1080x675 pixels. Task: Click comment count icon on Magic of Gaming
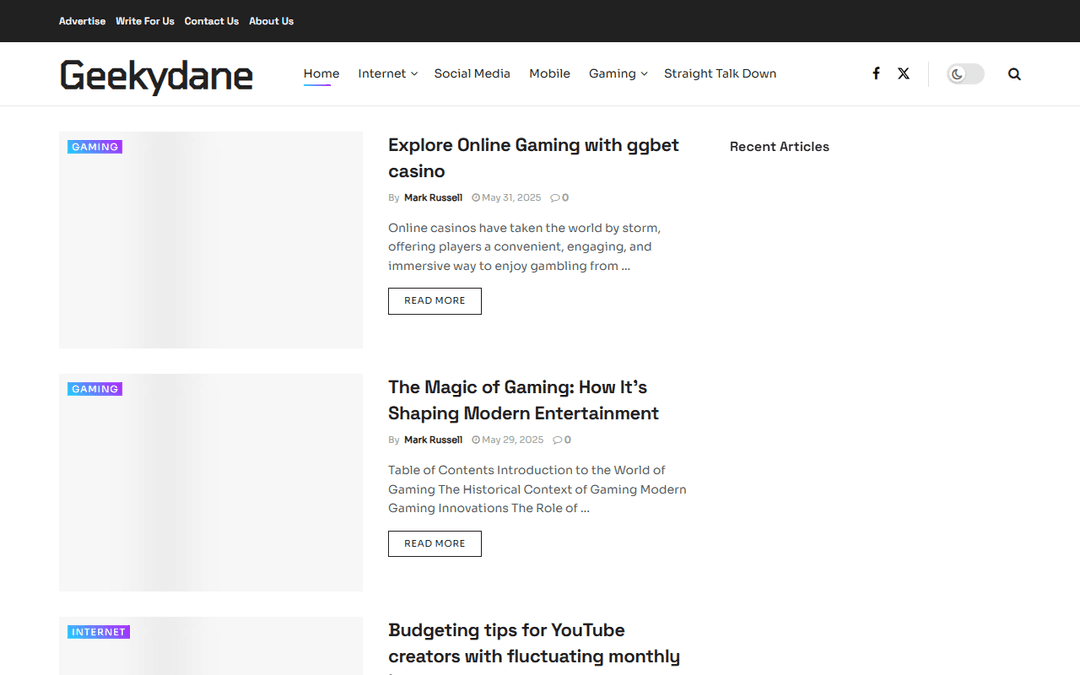pos(561,440)
